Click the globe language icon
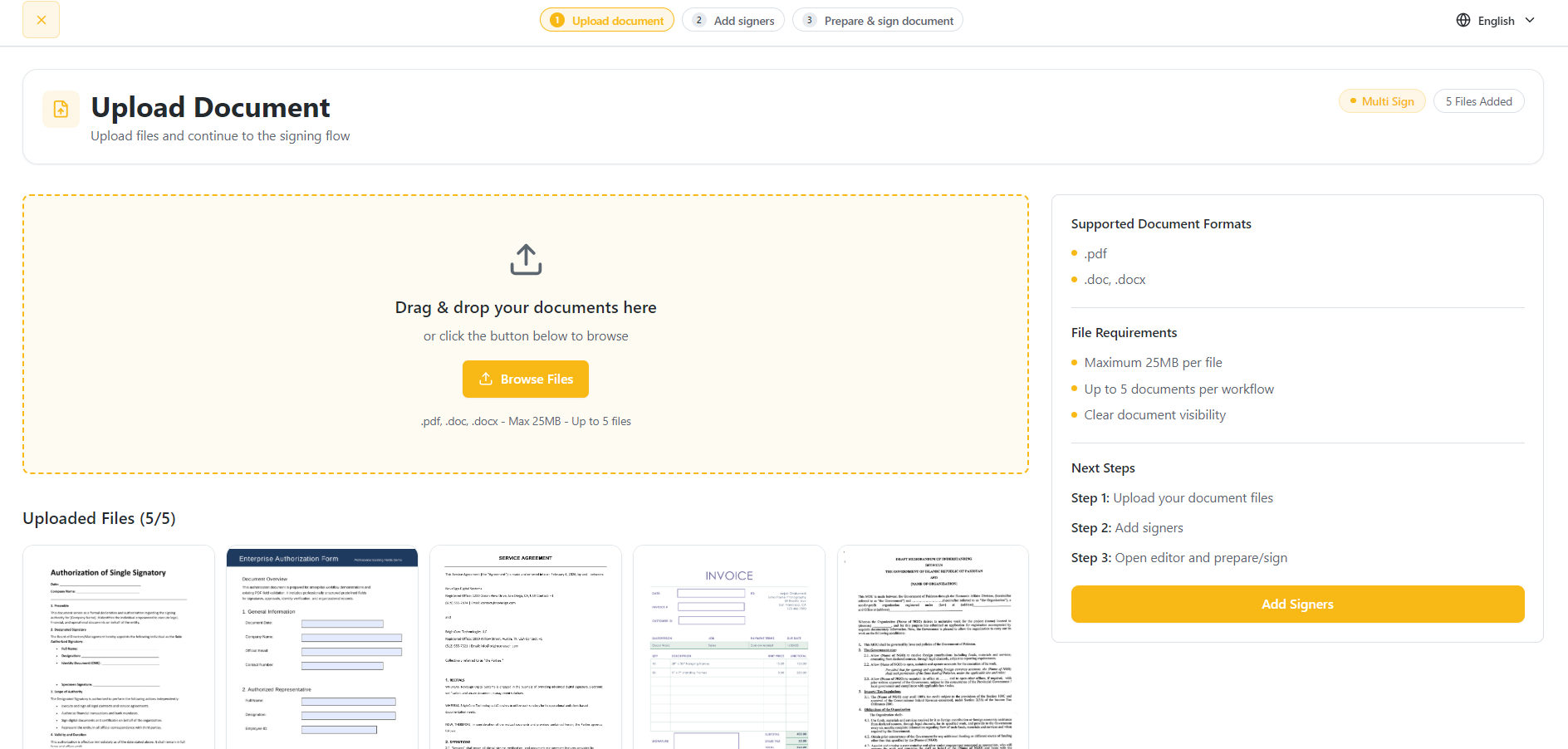Image resolution: width=1568 pixels, height=749 pixels. [x=1463, y=20]
